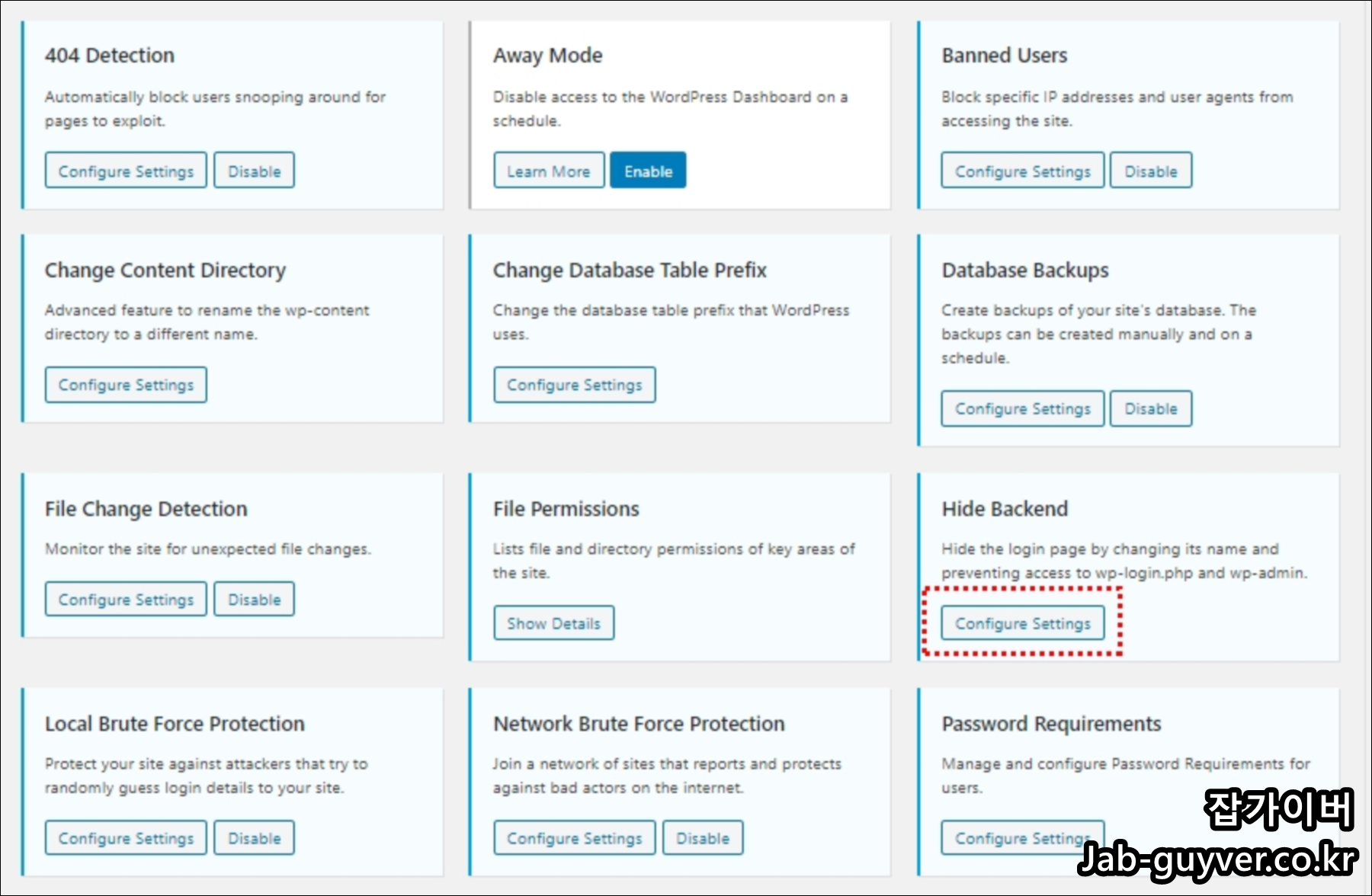This screenshot has width=1372, height=896.
Task: Click text 'Join a network of sites that reports'
Action: pyautogui.click(x=618, y=763)
